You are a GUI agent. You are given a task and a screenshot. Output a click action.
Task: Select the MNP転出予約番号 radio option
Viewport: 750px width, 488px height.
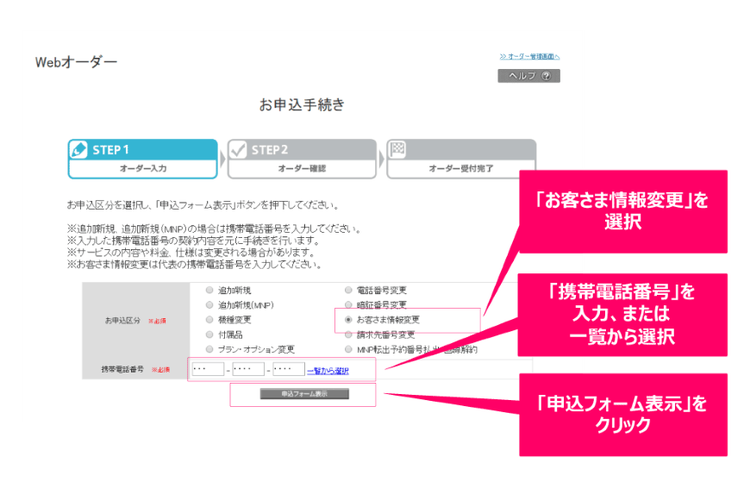[348, 349]
